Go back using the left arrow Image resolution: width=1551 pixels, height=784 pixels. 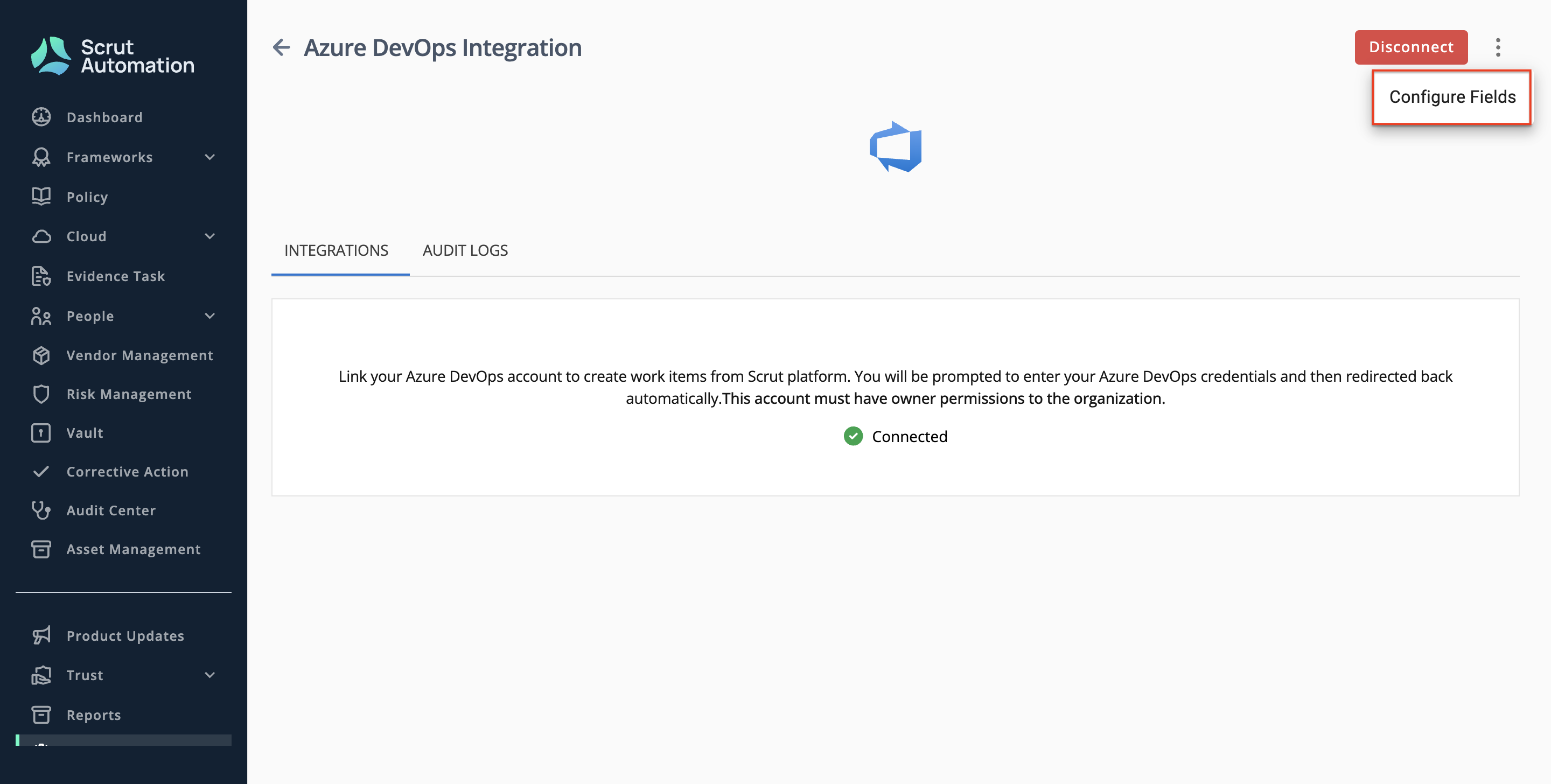click(281, 47)
